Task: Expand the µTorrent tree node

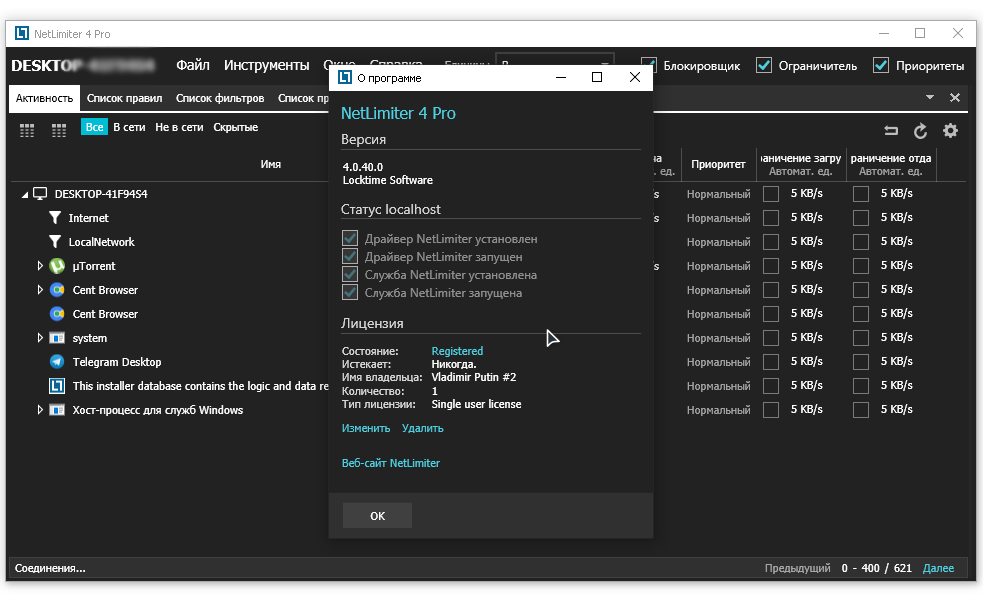Action: click(40, 266)
